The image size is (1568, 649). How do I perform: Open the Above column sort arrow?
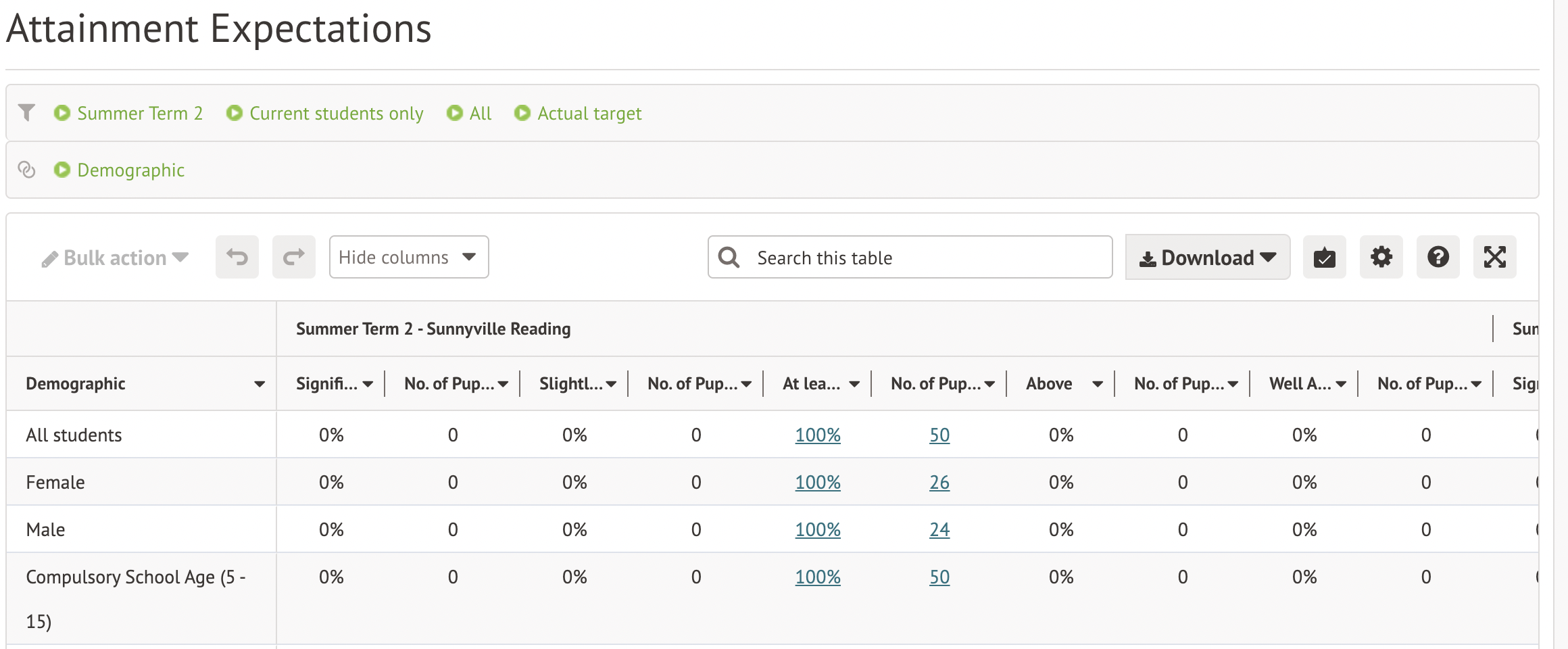[x=1098, y=384]
